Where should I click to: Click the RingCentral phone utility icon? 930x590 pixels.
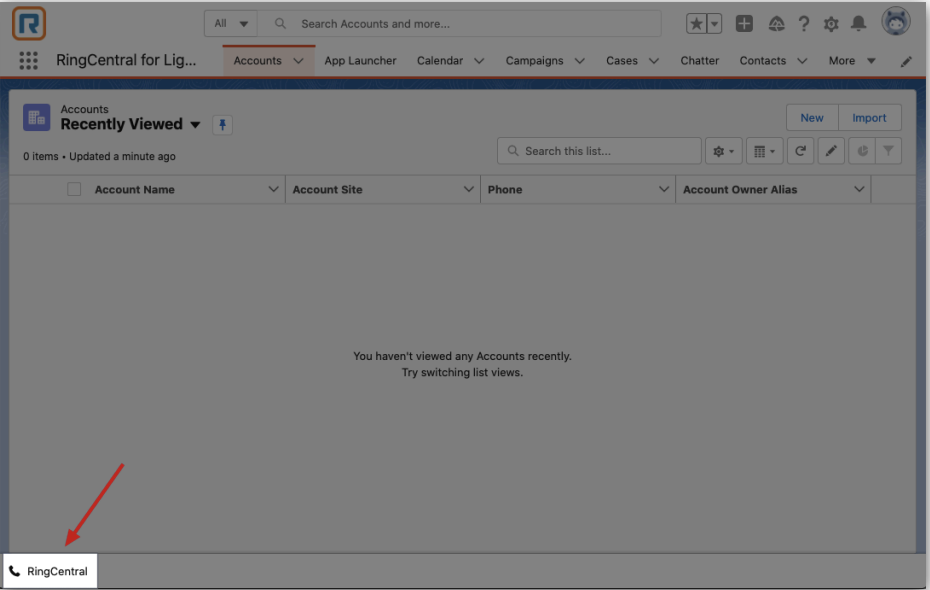click(x=15, y=571)
